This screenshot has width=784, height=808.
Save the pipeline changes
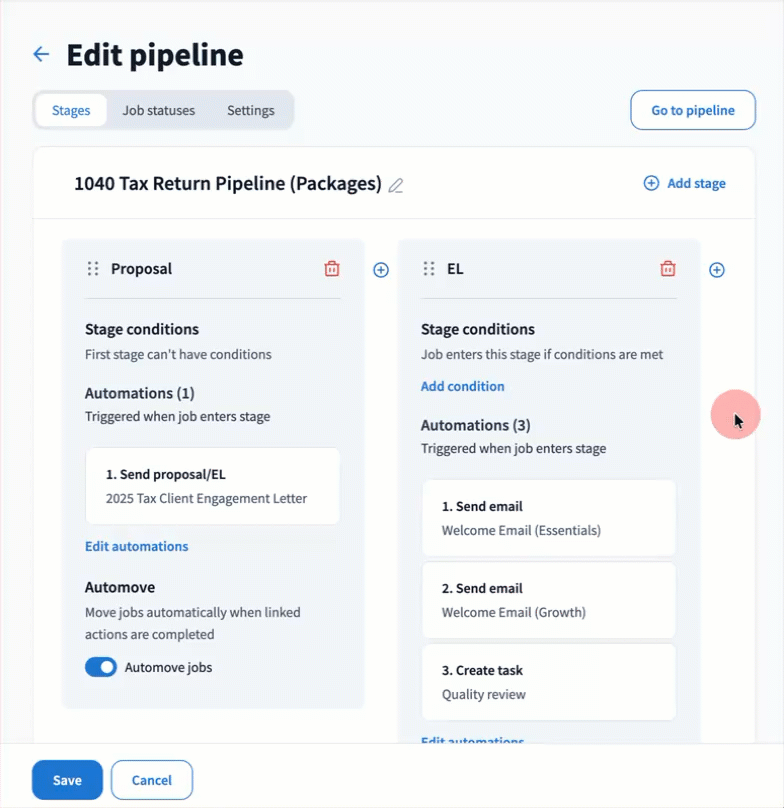67,780
